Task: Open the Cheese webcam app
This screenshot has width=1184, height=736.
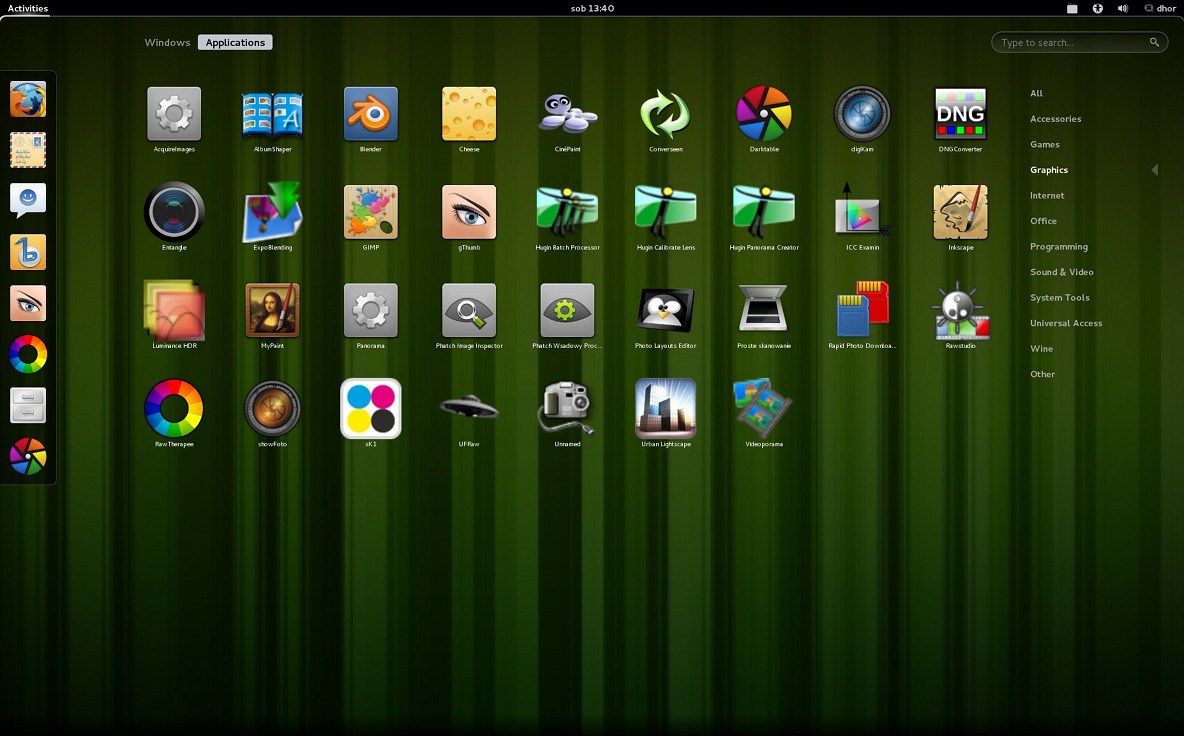Action: [469, 114]
